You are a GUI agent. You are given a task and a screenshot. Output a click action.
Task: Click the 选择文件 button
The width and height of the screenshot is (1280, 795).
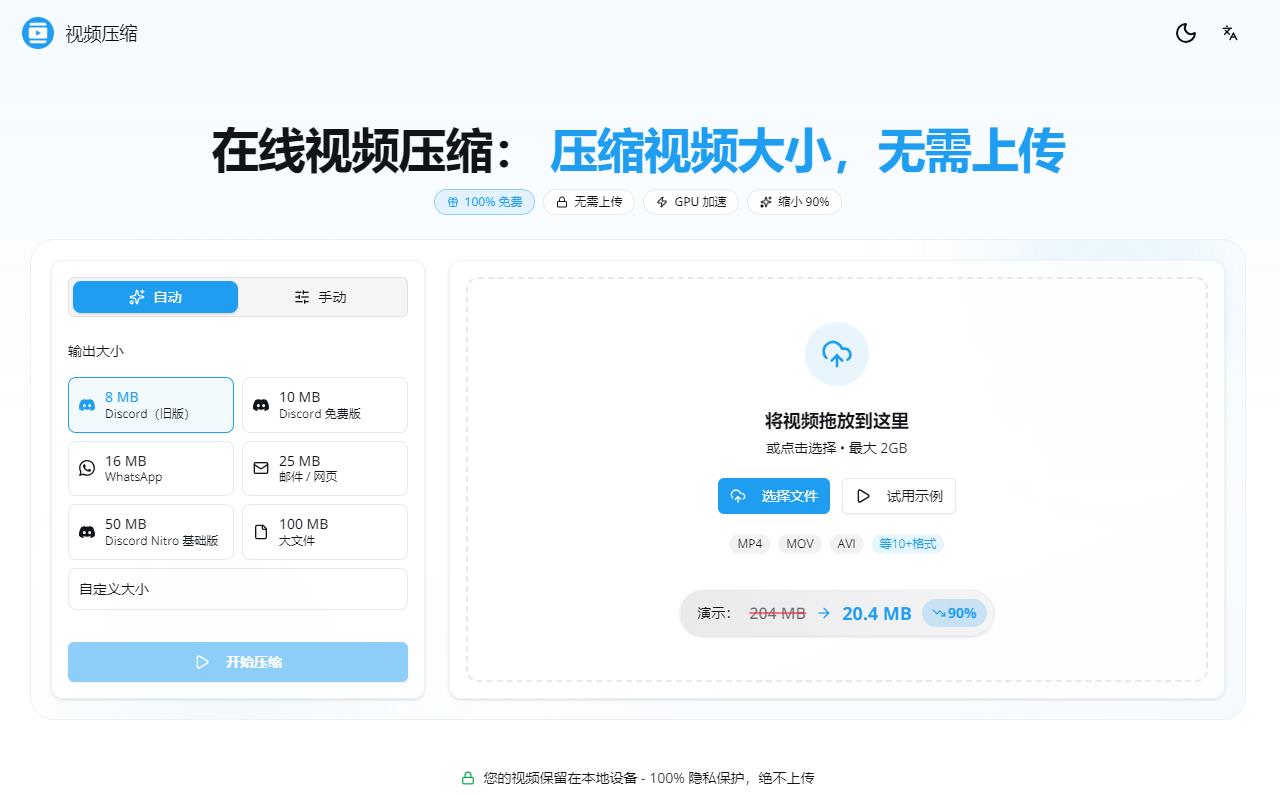coord(773,496)
